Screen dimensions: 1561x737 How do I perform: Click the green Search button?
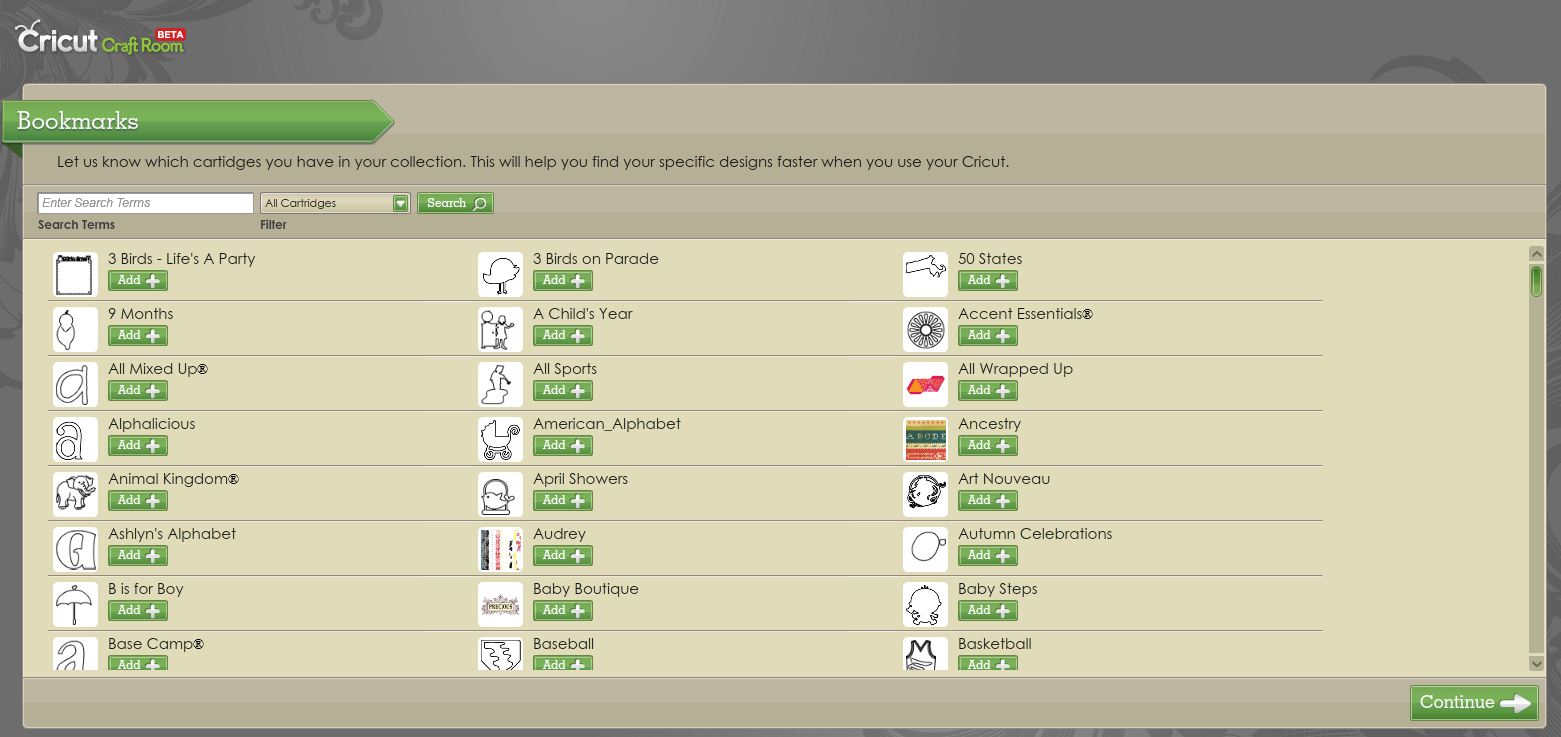coord(455,203)
